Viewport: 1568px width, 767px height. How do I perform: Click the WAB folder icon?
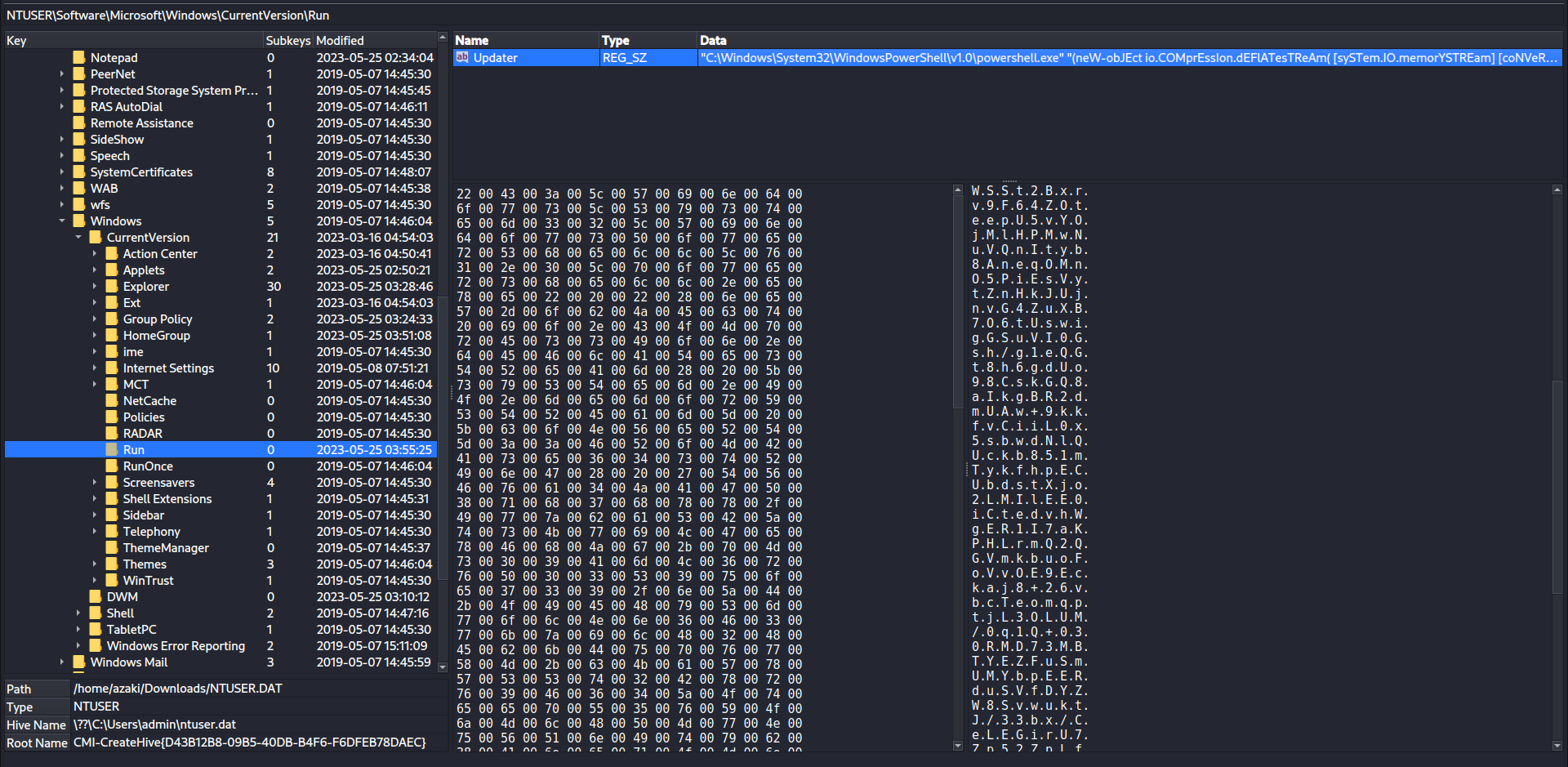click(79, 188)
